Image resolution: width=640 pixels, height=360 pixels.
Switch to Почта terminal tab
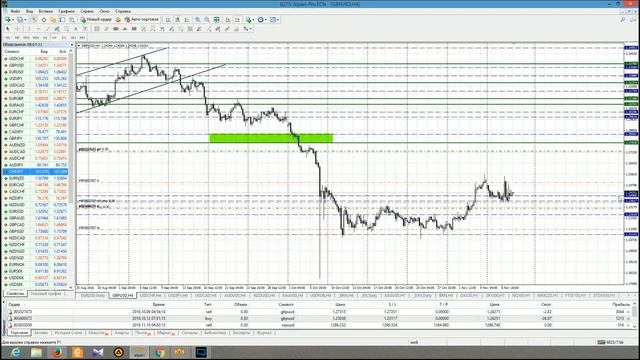[x=142, y=333]
